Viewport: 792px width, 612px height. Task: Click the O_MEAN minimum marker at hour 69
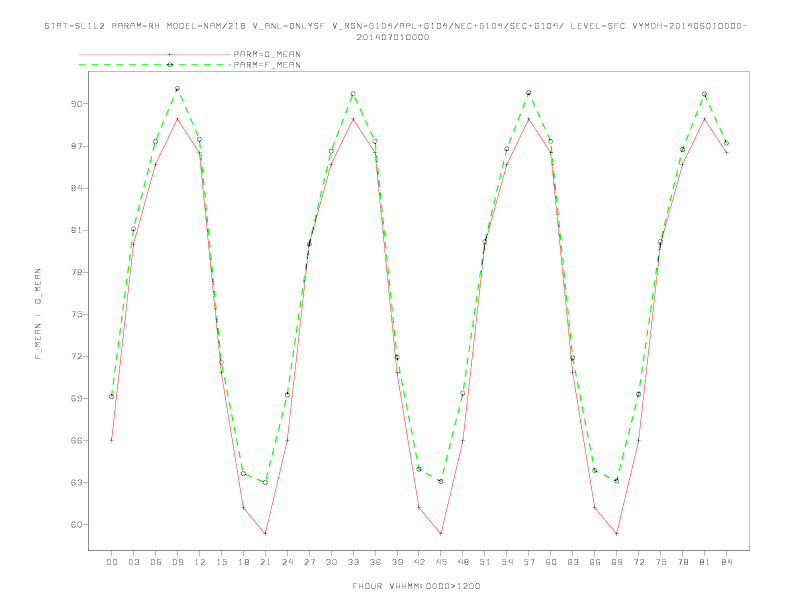(x=617, y=533)
